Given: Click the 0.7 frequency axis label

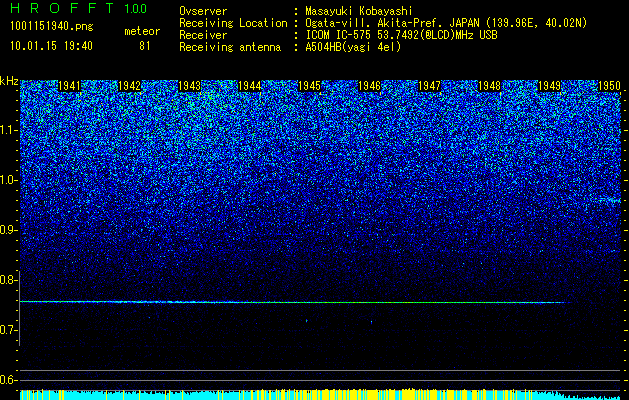Looking at the screenshot, I should (x=9, y=330).
